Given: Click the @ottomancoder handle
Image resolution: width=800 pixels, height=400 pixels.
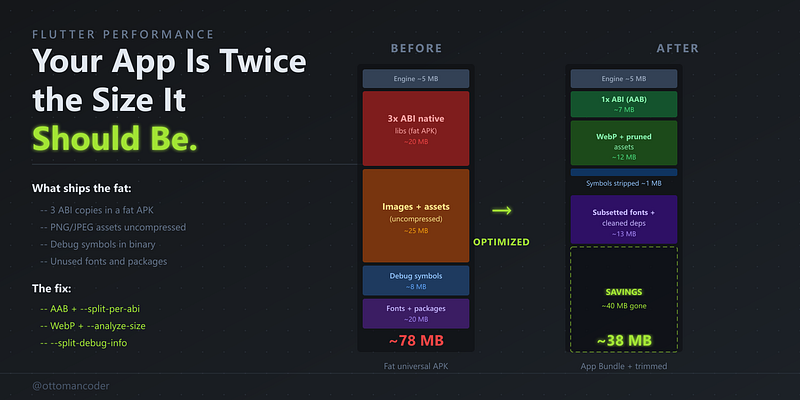Looking at the screenshot, I should [x=70, y=386].
